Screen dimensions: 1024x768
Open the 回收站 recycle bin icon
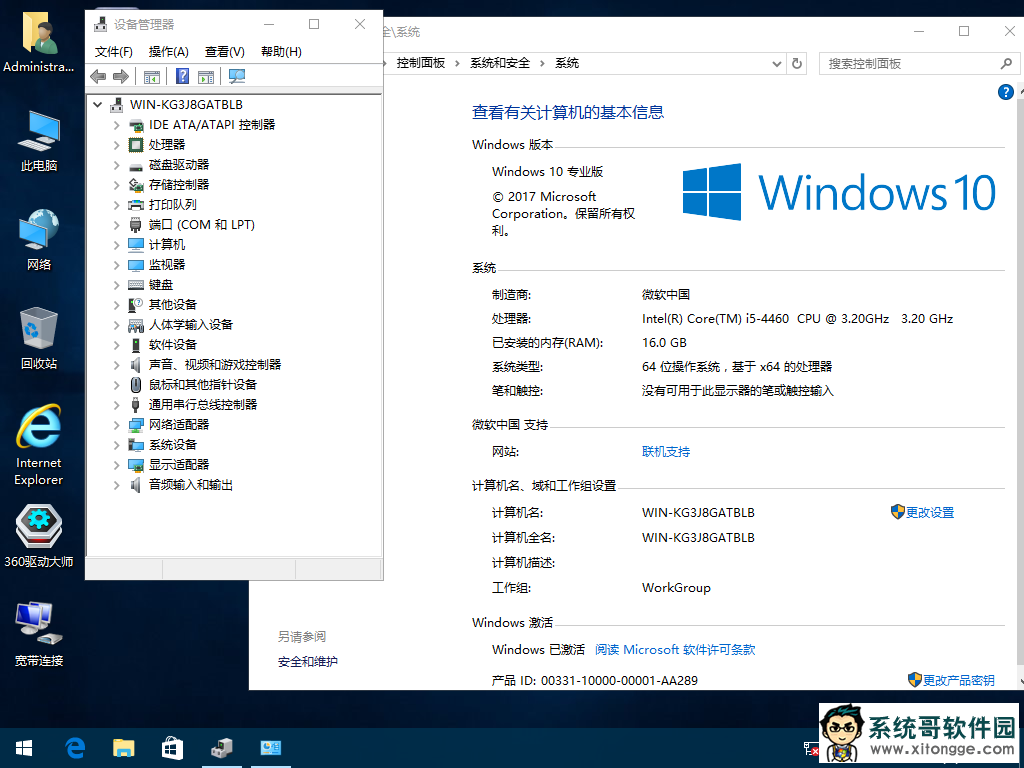click(39, 339)
